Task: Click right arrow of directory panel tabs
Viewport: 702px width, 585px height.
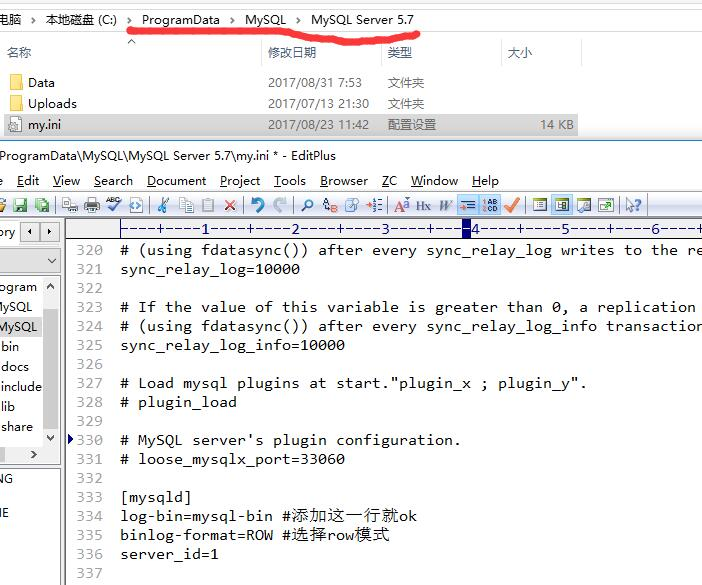Action: tap(49, 232)
